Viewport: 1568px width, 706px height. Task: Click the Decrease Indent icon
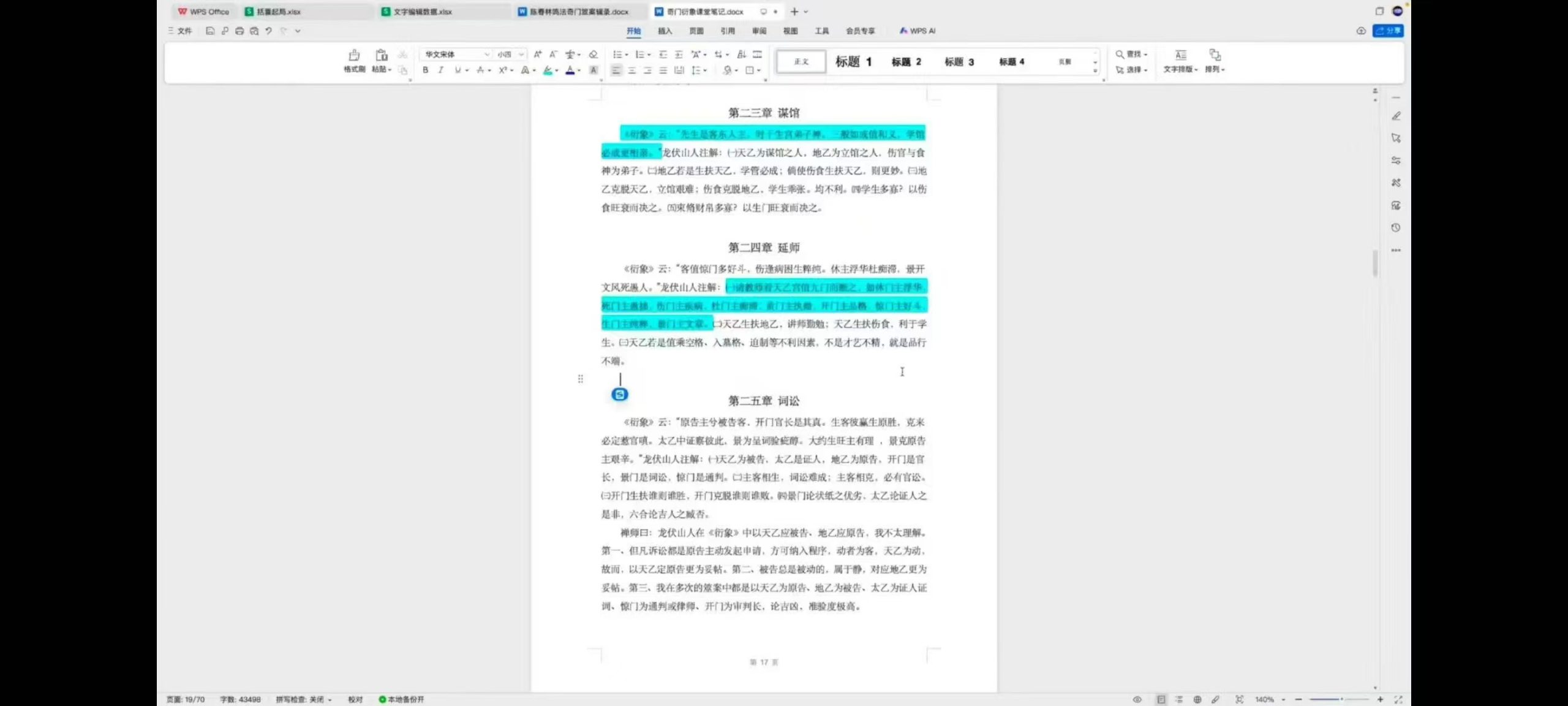pos(663,55)
